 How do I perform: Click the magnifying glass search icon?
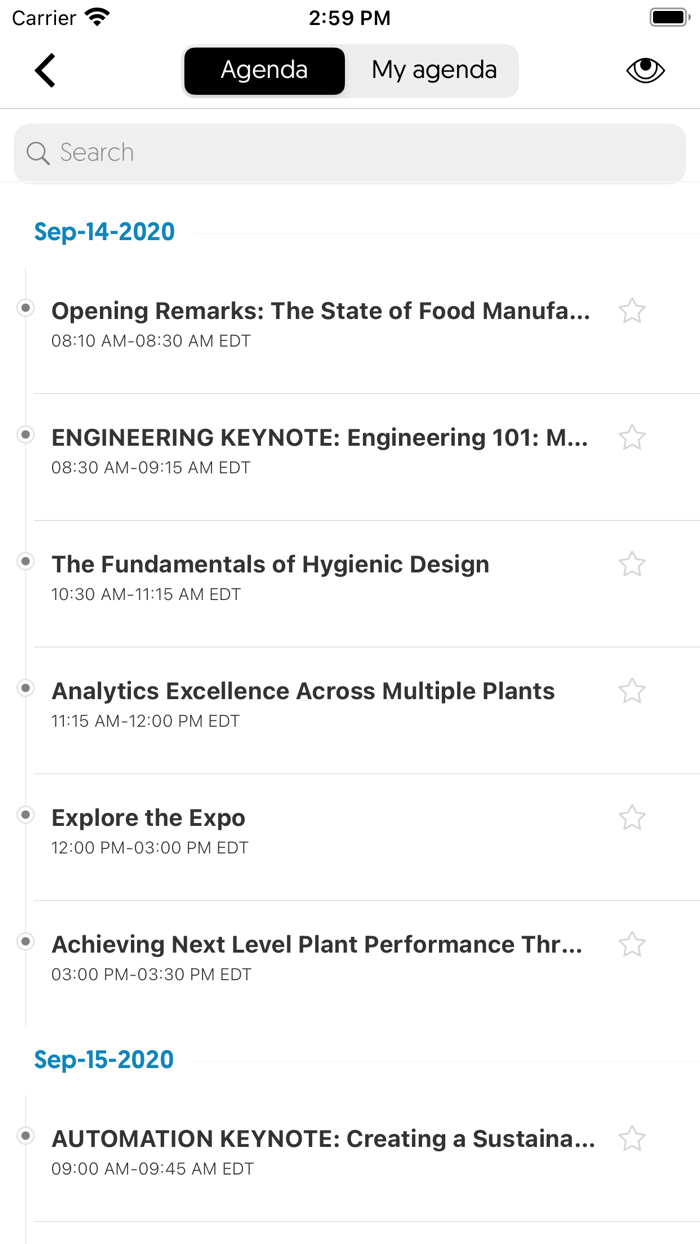[x=37, y=153]
